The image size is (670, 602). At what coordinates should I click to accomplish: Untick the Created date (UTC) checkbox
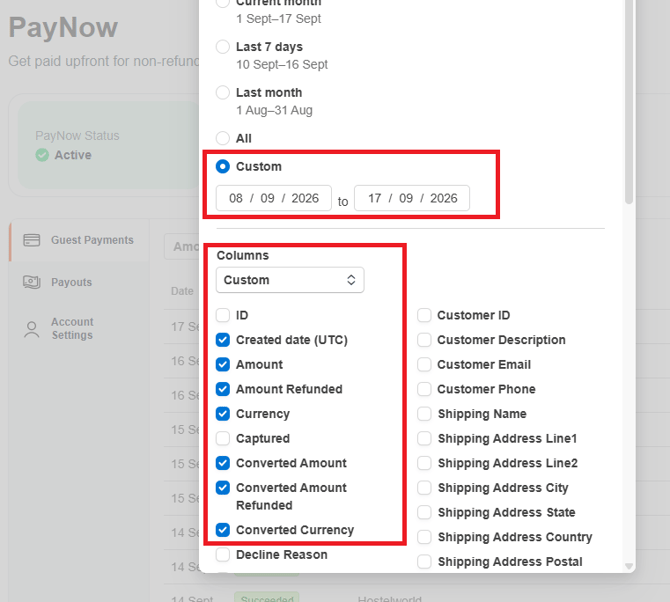pos(223,340)
